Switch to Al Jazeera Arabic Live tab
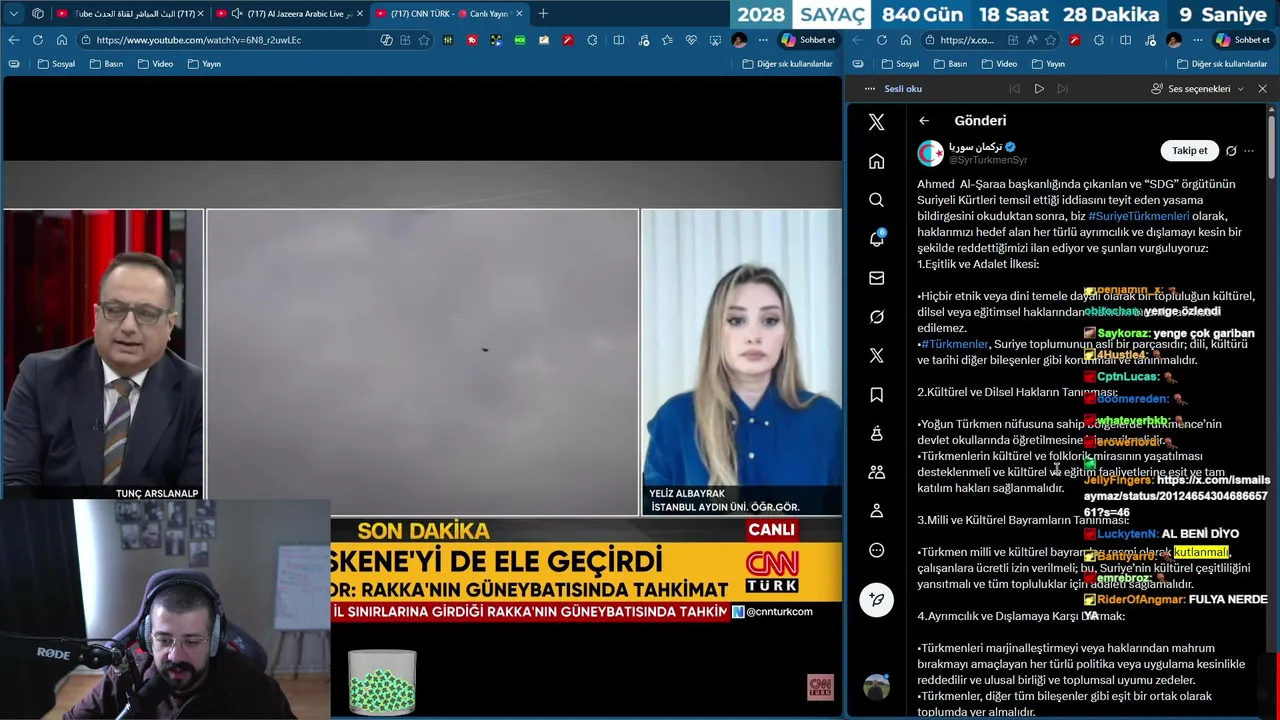1280x720 pixels. (x=290, y=13)
